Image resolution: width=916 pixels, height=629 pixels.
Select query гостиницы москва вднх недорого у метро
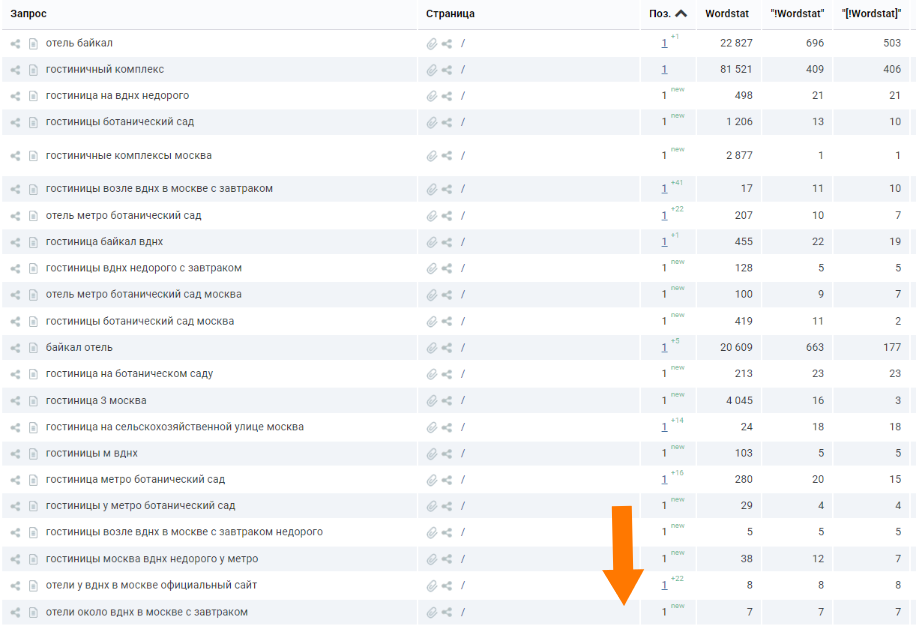(x=152, y=559)
